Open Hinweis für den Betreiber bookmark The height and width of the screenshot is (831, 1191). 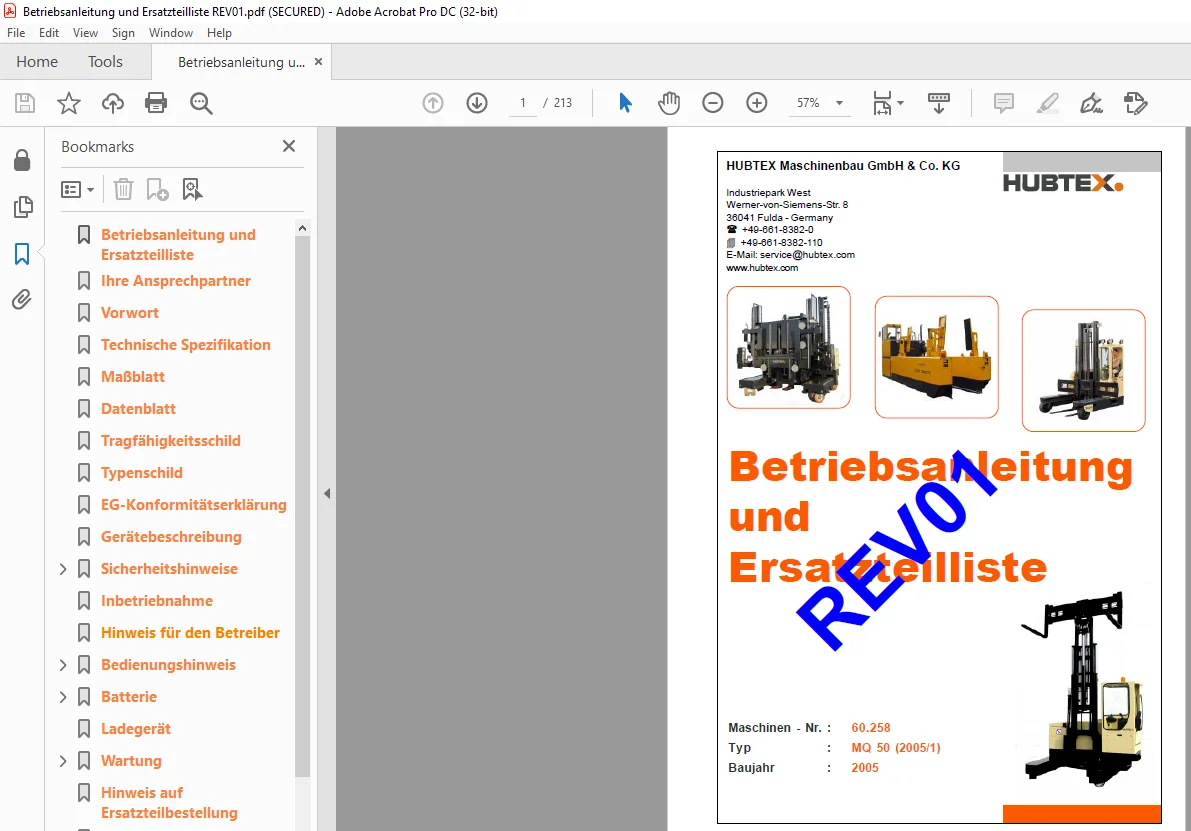coord(190,633)
